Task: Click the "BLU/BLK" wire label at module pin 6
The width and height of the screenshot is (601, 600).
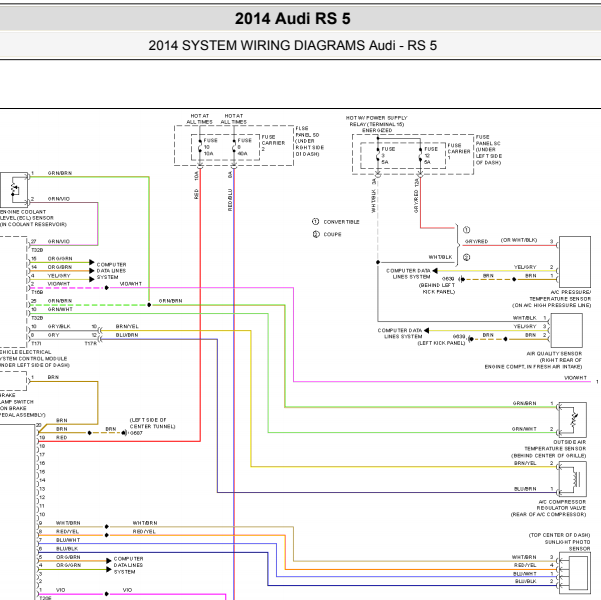Action: coord(67,549)
